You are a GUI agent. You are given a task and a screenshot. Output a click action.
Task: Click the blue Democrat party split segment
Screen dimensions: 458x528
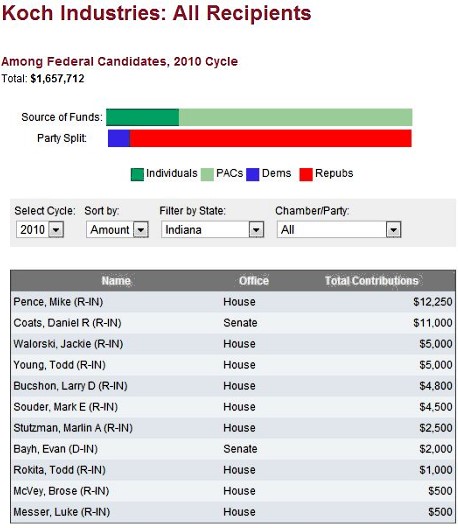pyautogui.click(x=119, y=138)
